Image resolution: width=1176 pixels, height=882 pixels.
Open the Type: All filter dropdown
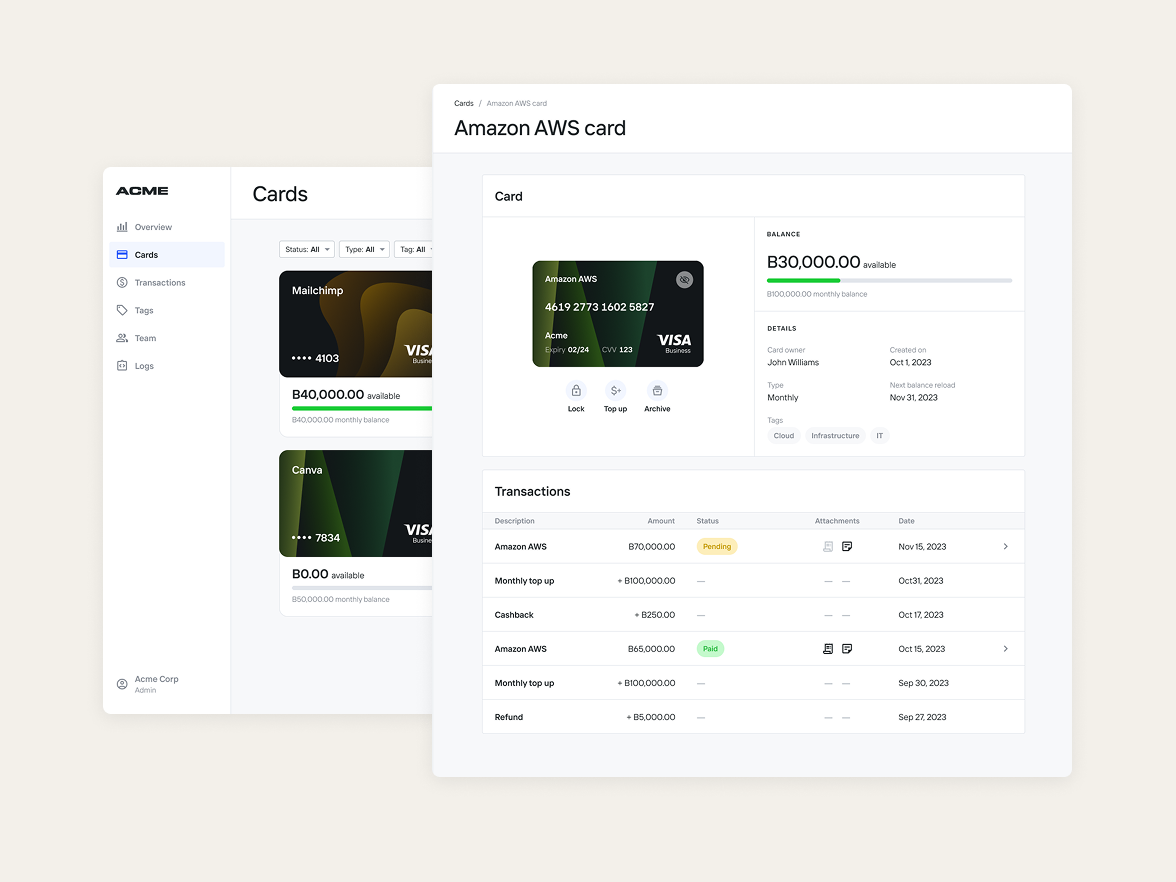[x=364, y=250]
